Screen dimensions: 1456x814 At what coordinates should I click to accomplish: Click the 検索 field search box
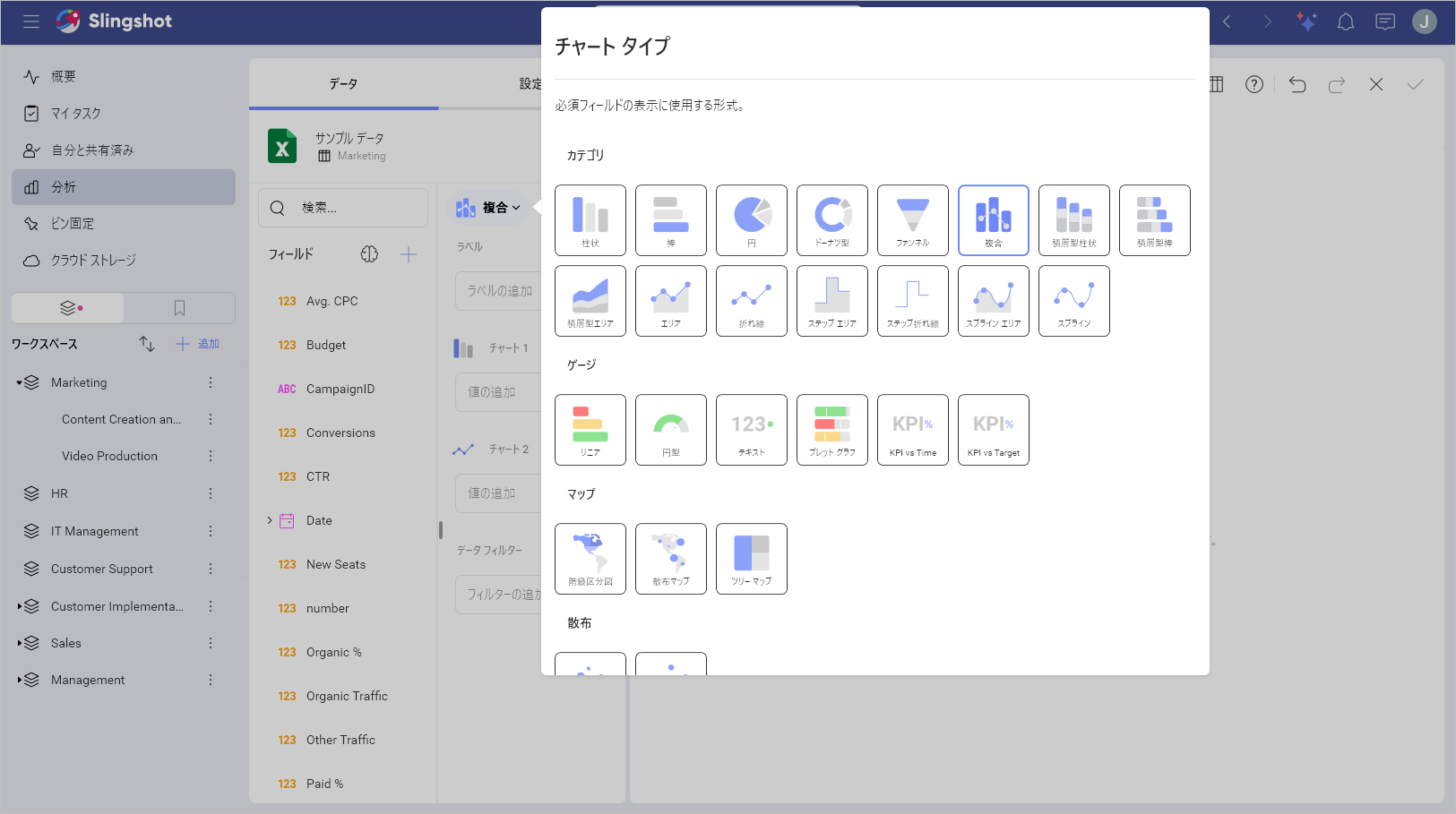tap(343, 208)
